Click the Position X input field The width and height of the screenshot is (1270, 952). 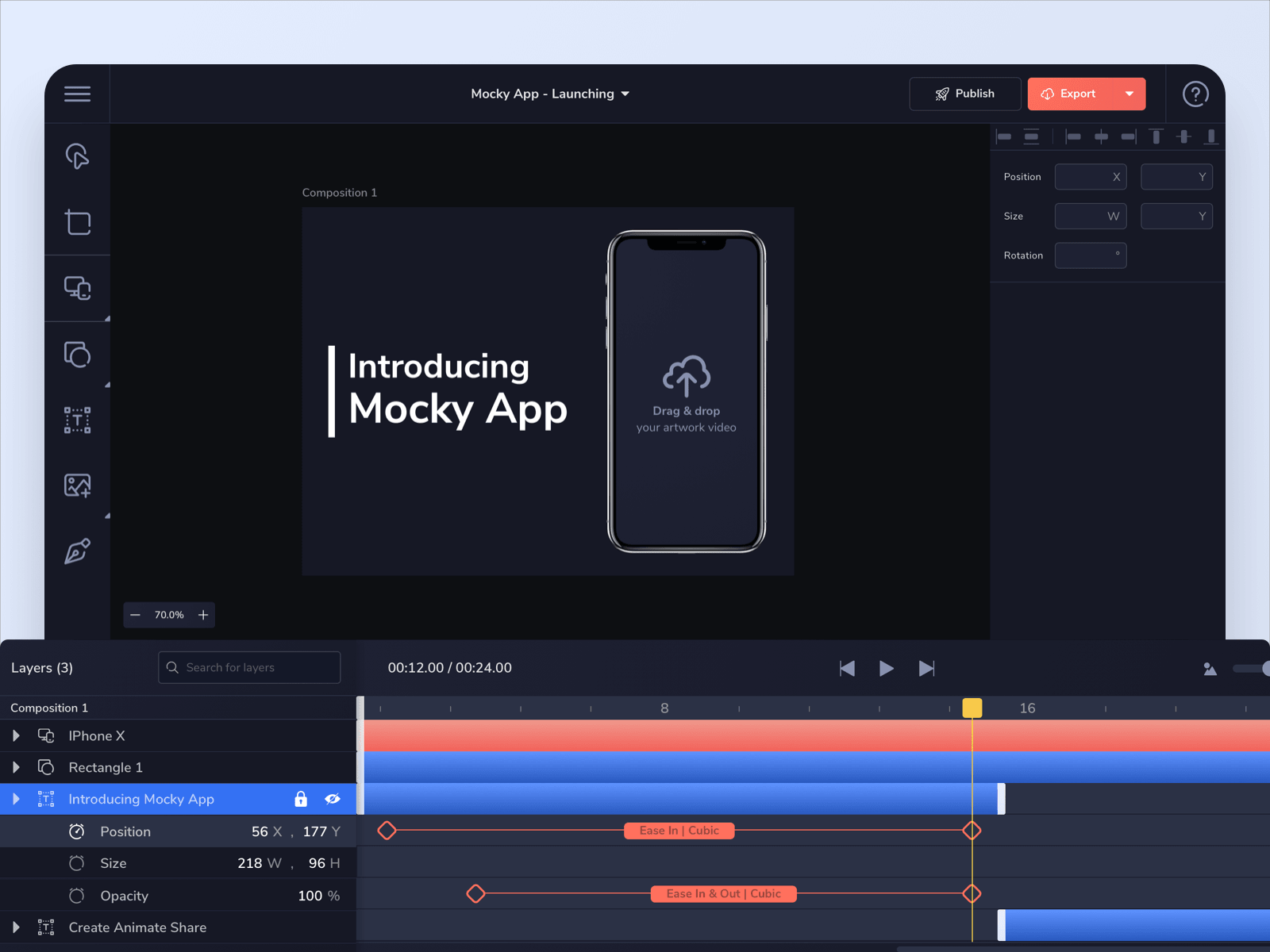click(x=1091, y=177)
